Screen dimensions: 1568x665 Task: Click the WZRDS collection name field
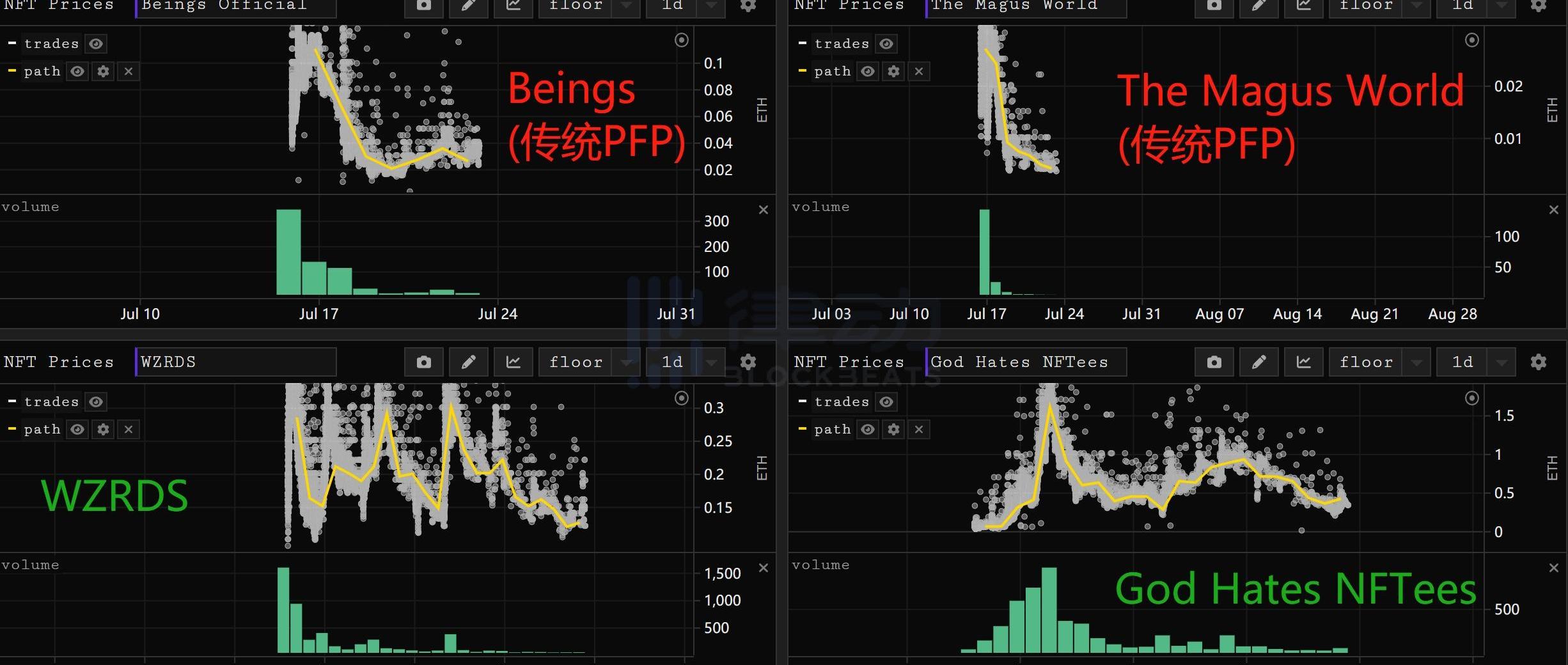[236, 363]
